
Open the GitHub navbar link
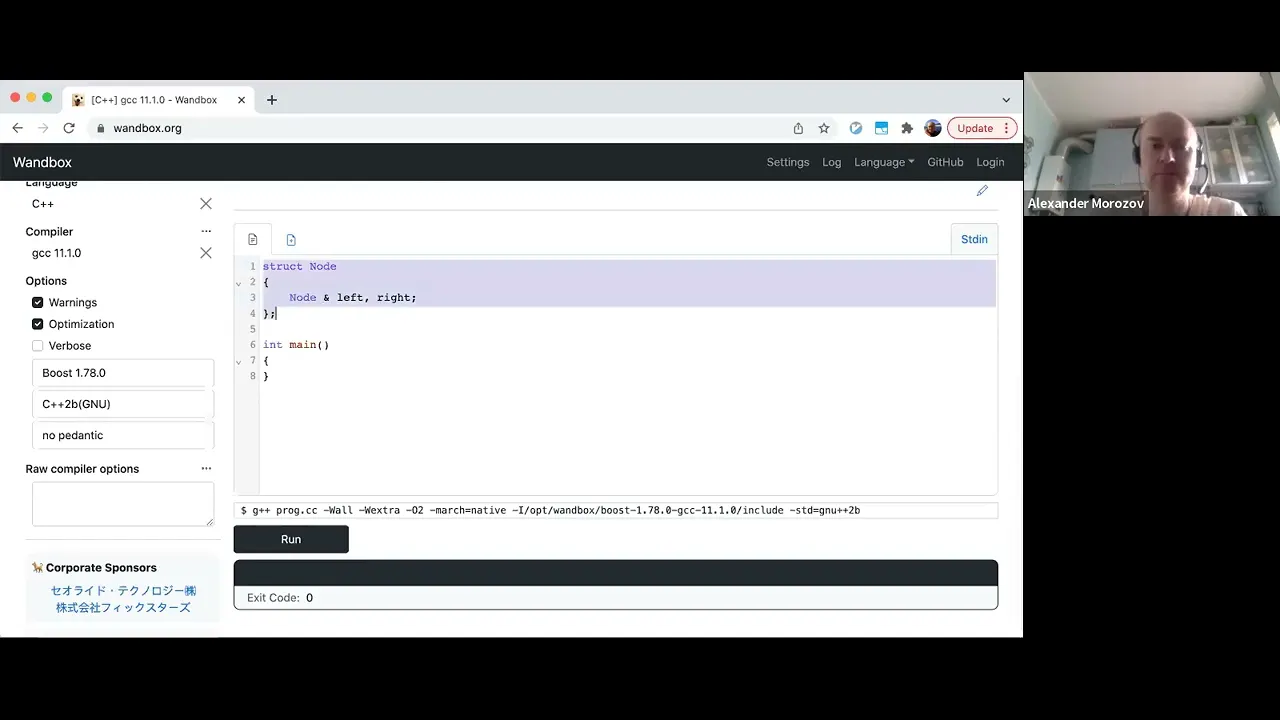point(945,162)
